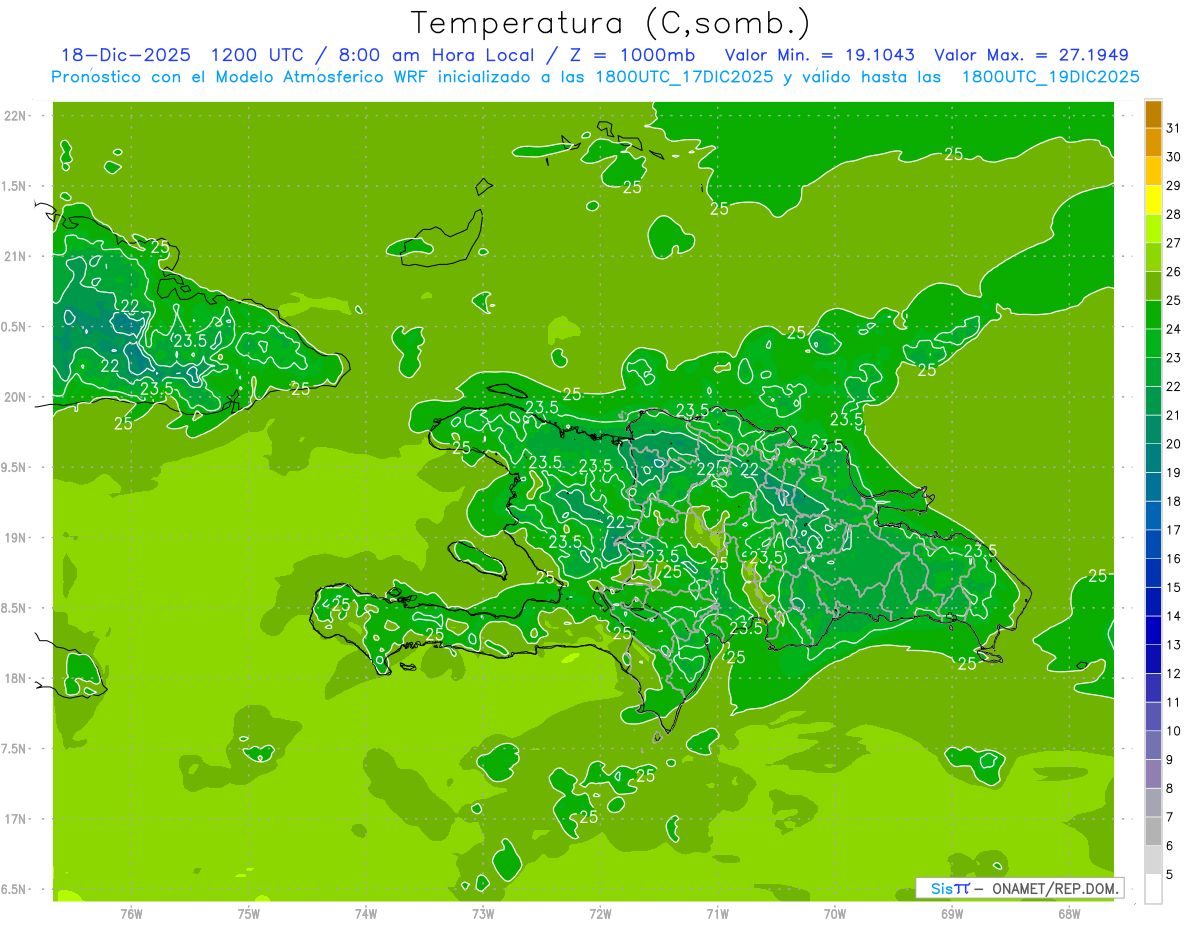Click the "8.5N" latitude axis label

point(15,608)
